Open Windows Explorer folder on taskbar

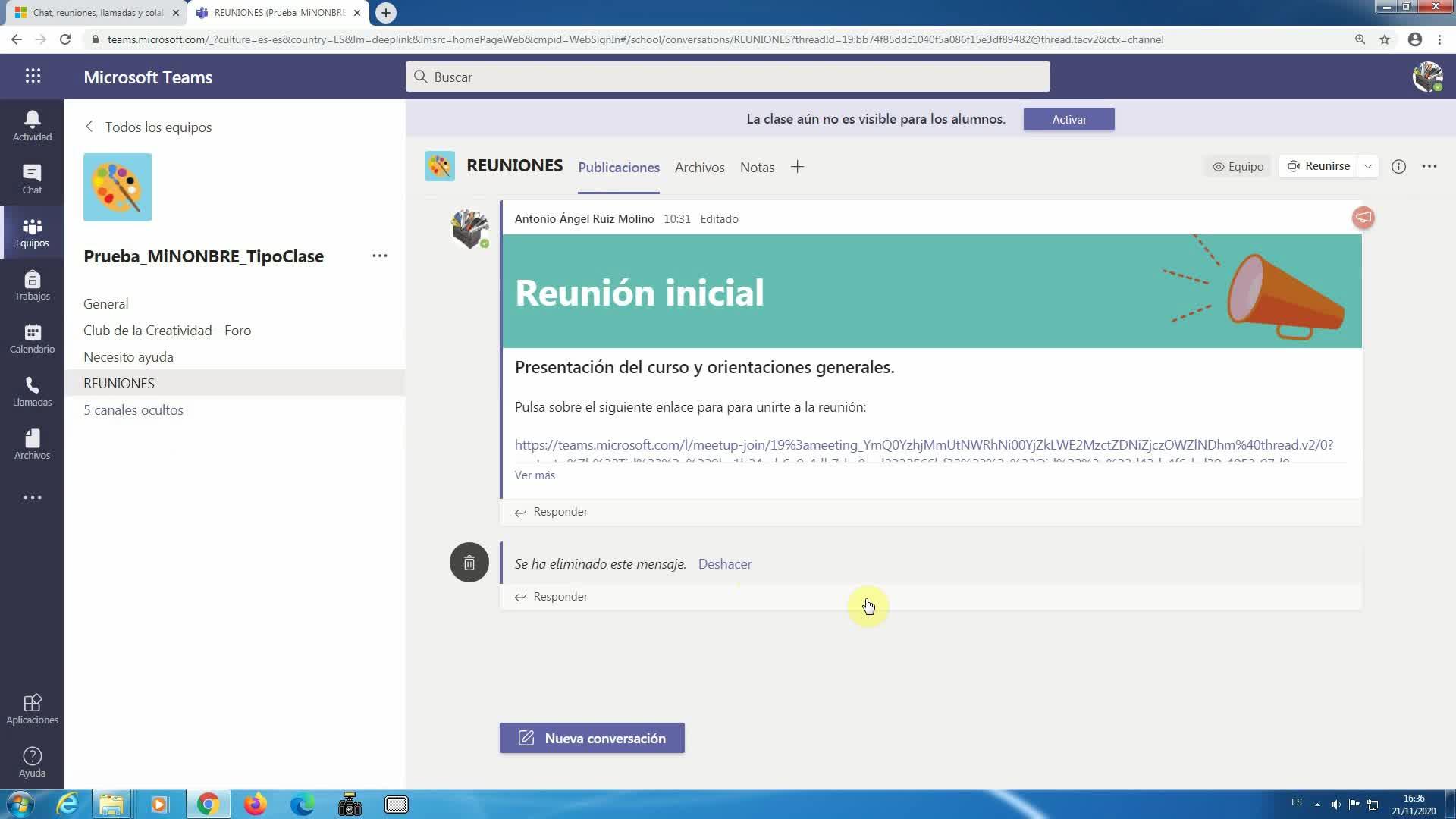pos(111,804)
